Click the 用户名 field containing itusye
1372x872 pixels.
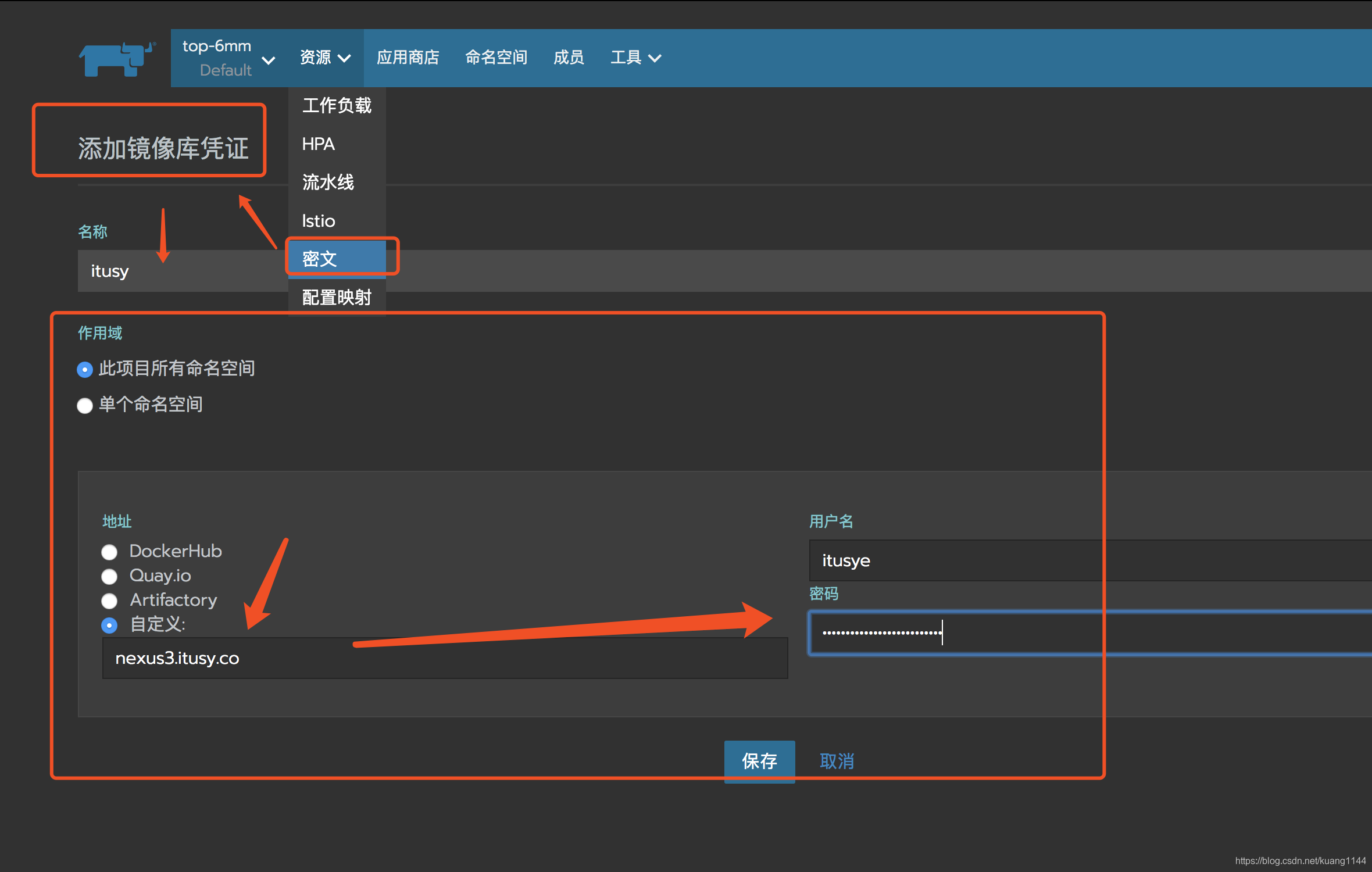click(1091, 560)
